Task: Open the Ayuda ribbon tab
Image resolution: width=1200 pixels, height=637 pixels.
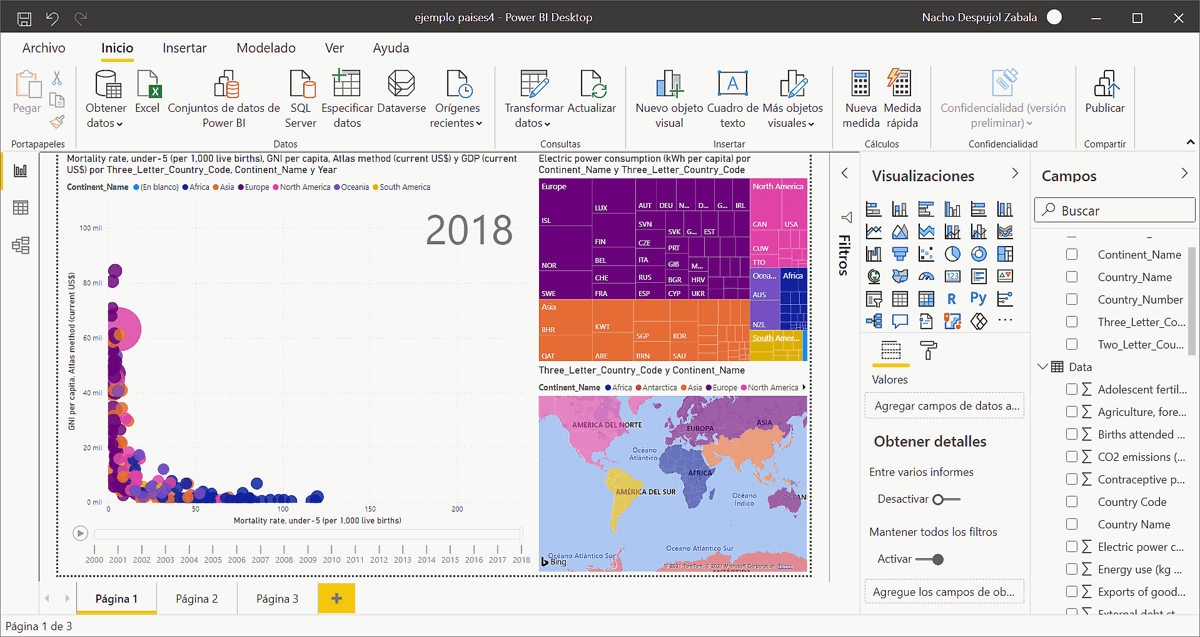Action: tap(391, 48)
